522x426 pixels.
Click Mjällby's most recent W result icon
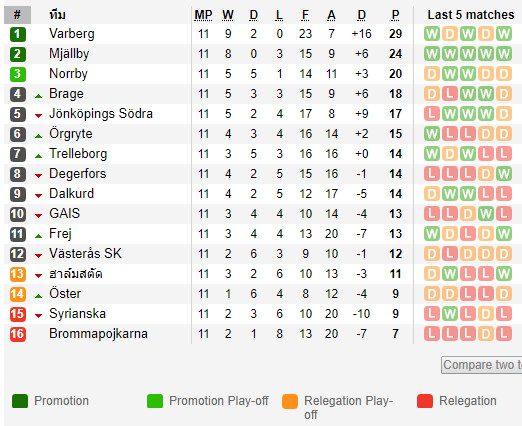tap(503, 54)
